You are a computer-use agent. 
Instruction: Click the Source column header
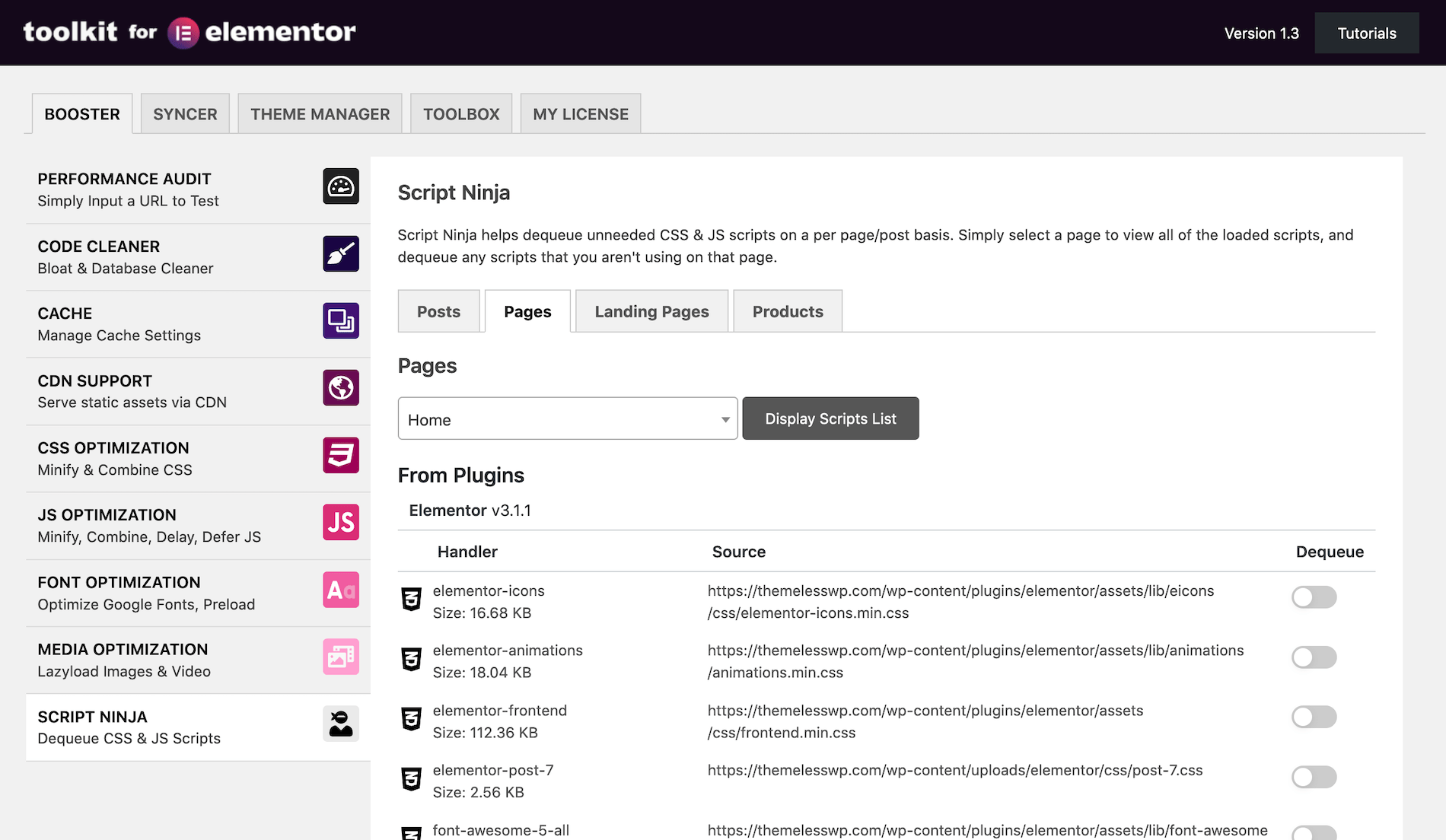(x=739, y=552)
